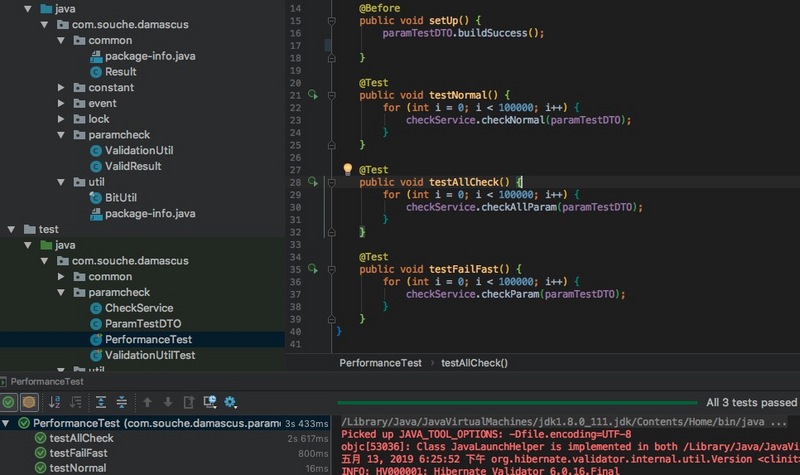
Task: Collapse the paramcheck folder under test
Action: click(x=62, y=293)
